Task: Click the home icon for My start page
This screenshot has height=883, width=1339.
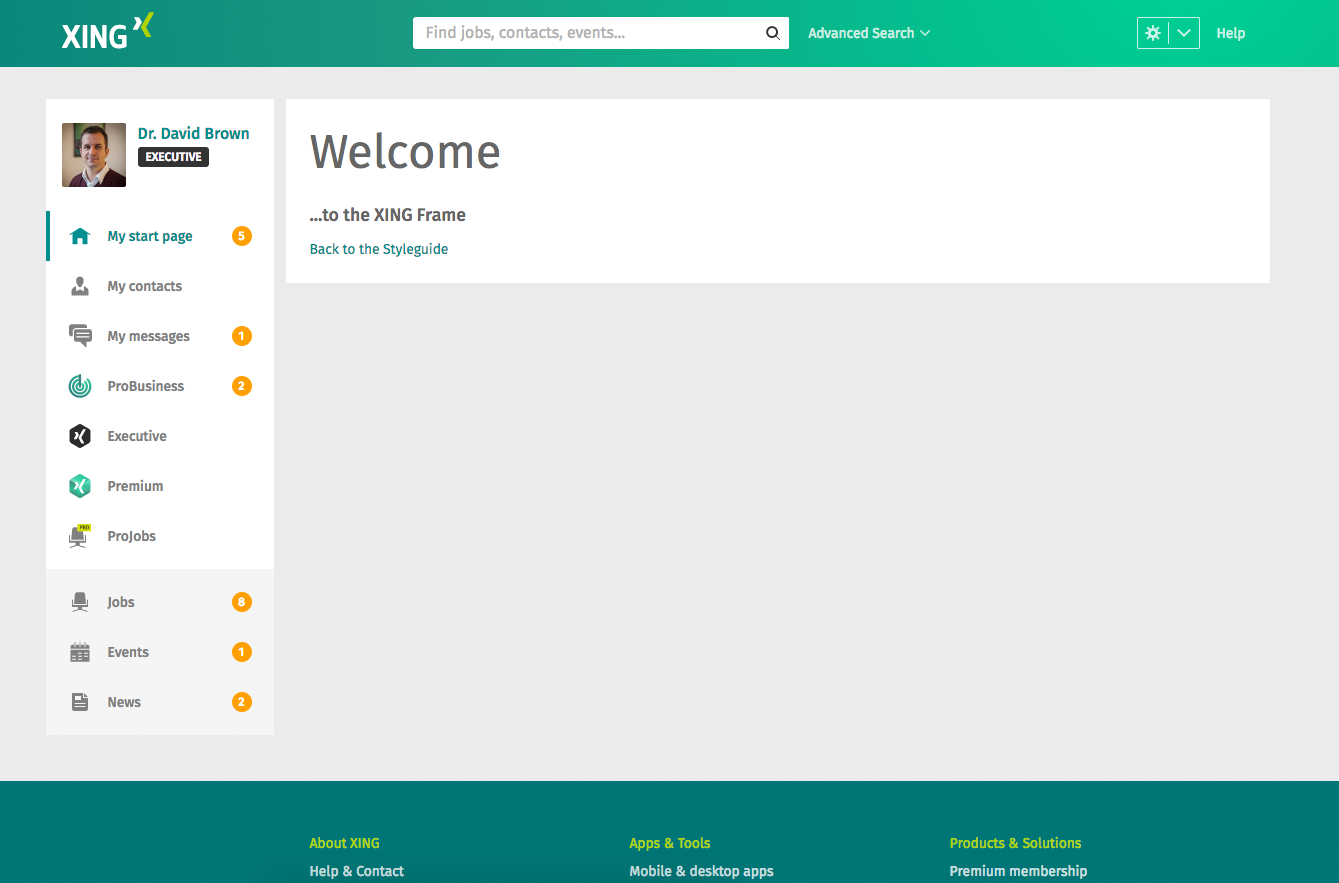Action: [x=80, y=236]
